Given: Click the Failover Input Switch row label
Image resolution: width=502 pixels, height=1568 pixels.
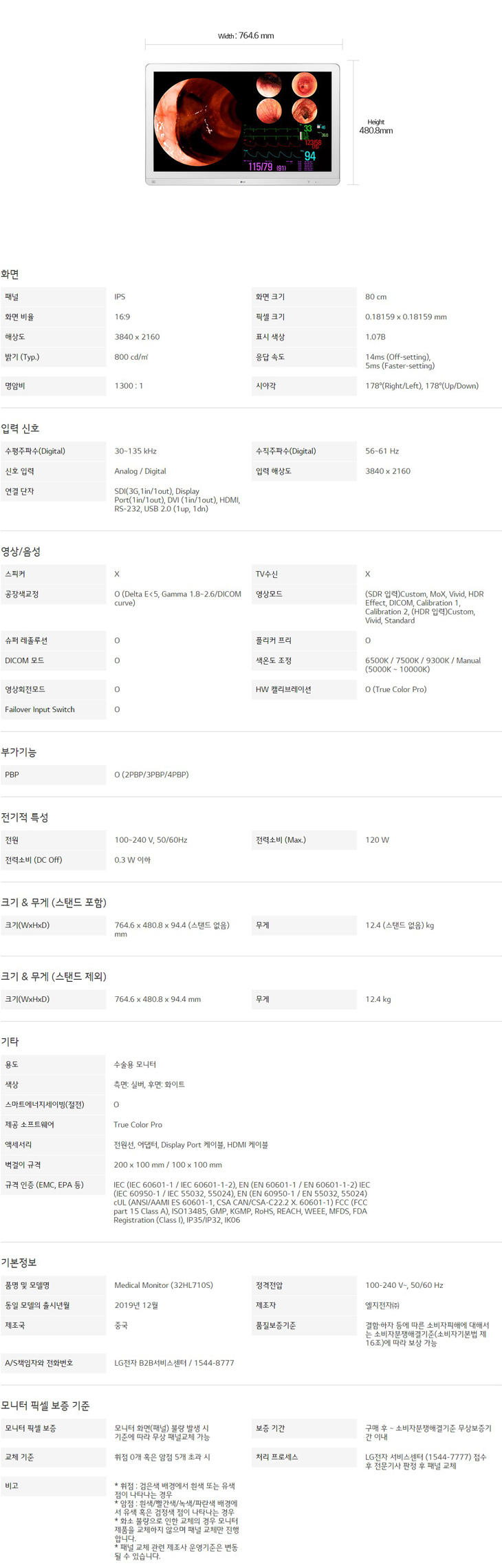Looking at the screenshot, I should coord(40,709).
